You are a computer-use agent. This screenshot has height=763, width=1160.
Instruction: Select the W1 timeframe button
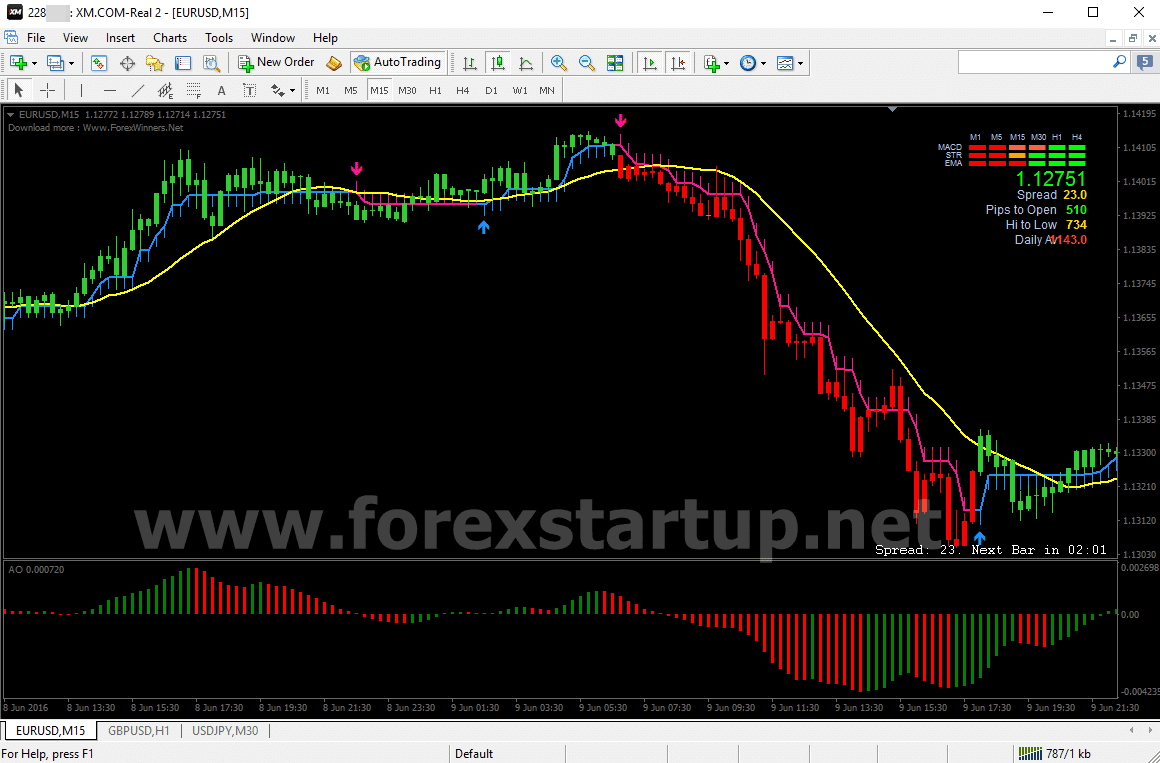point(520,90)
